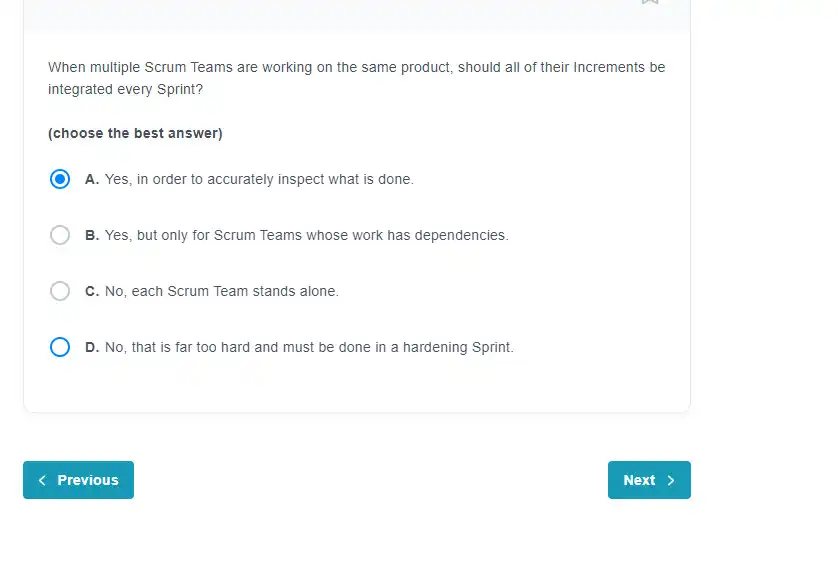Go to the Next question
Image resolution: width=838 pixels, height=572 pixels.
click(649, 480)
